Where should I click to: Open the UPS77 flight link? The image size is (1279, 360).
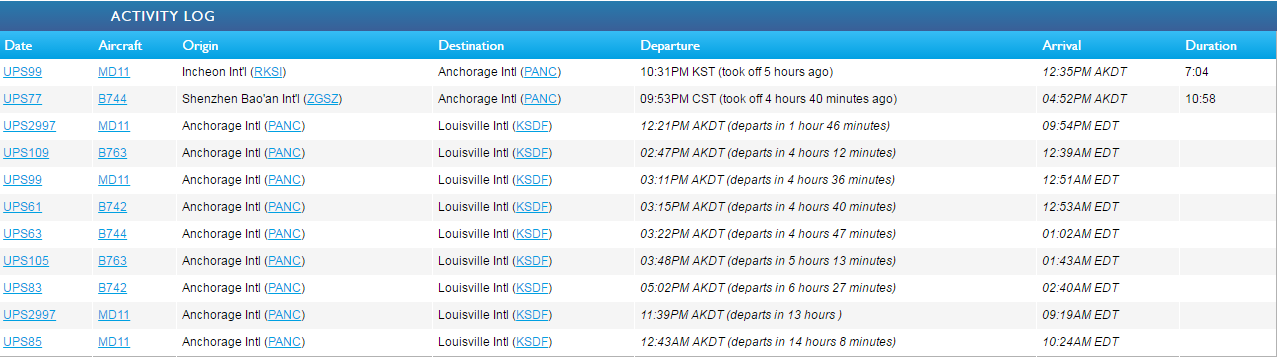coord(22,99)
